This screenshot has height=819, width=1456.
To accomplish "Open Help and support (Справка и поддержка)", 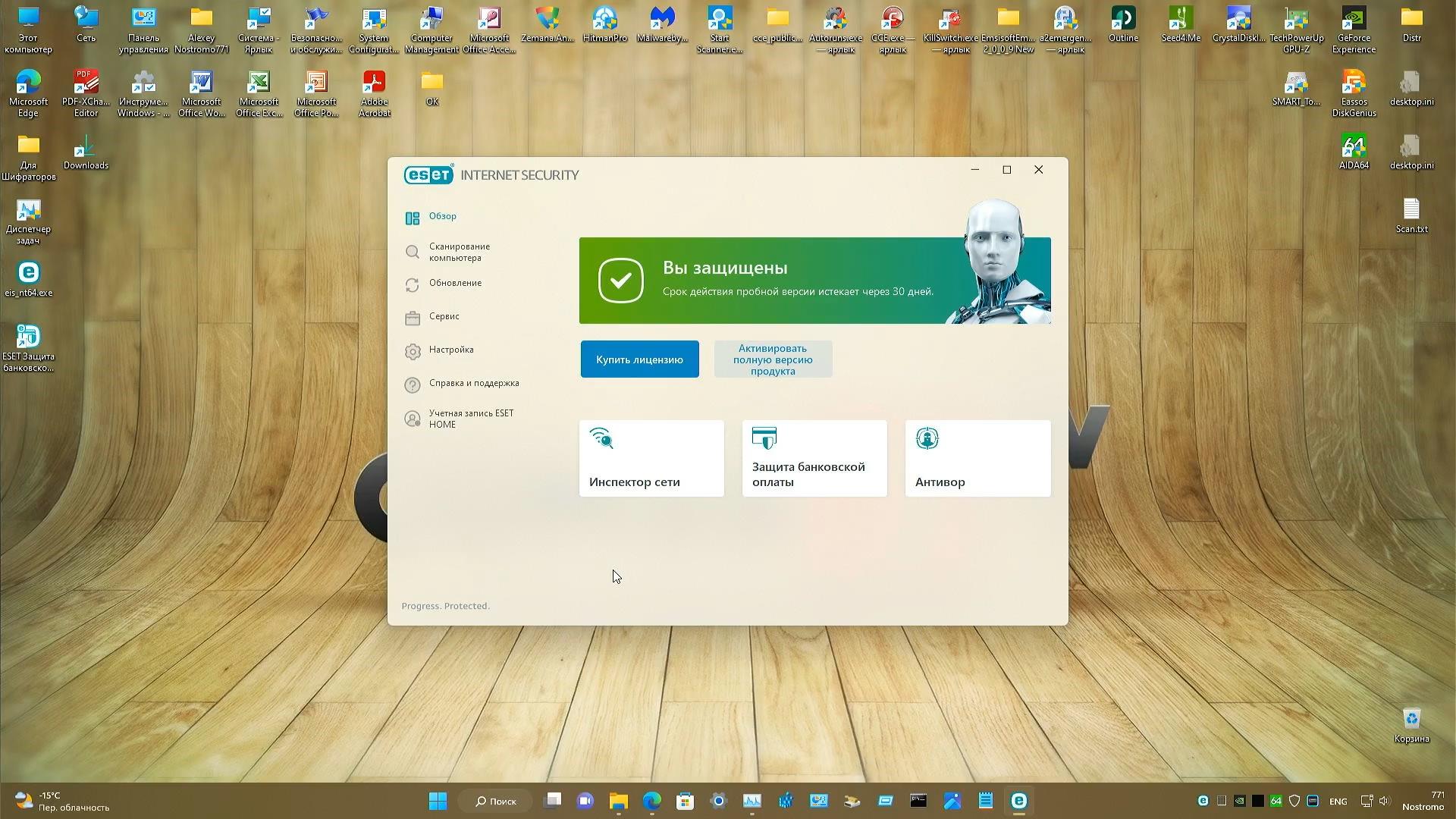I will tap(473, 384).
